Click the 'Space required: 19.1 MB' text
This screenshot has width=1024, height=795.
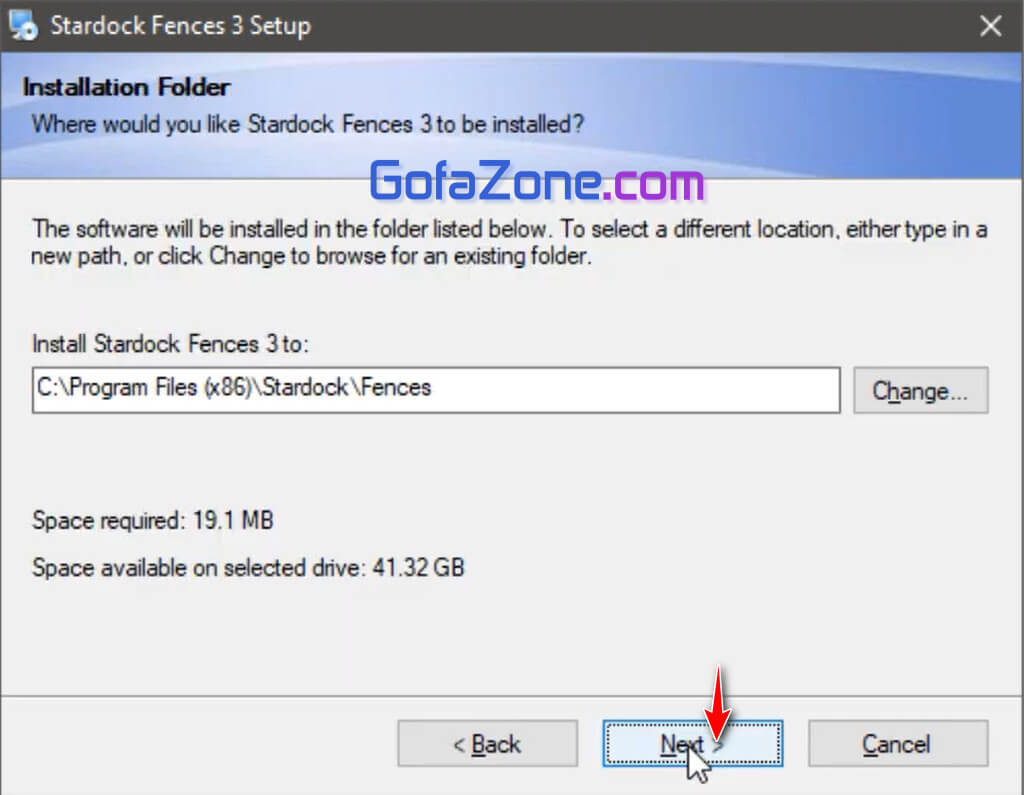pos(153,520)
